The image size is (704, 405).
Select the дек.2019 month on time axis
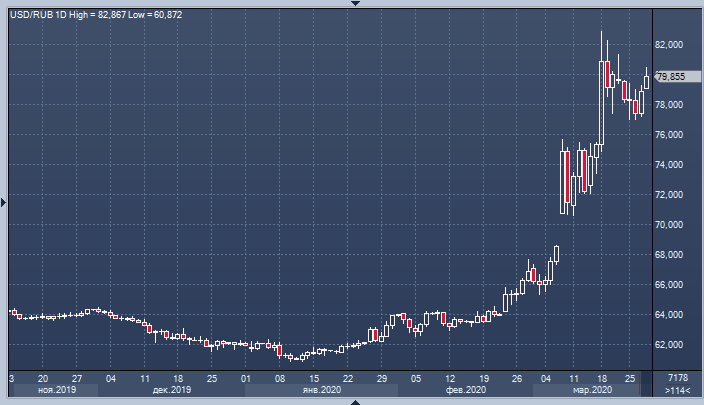174,390
